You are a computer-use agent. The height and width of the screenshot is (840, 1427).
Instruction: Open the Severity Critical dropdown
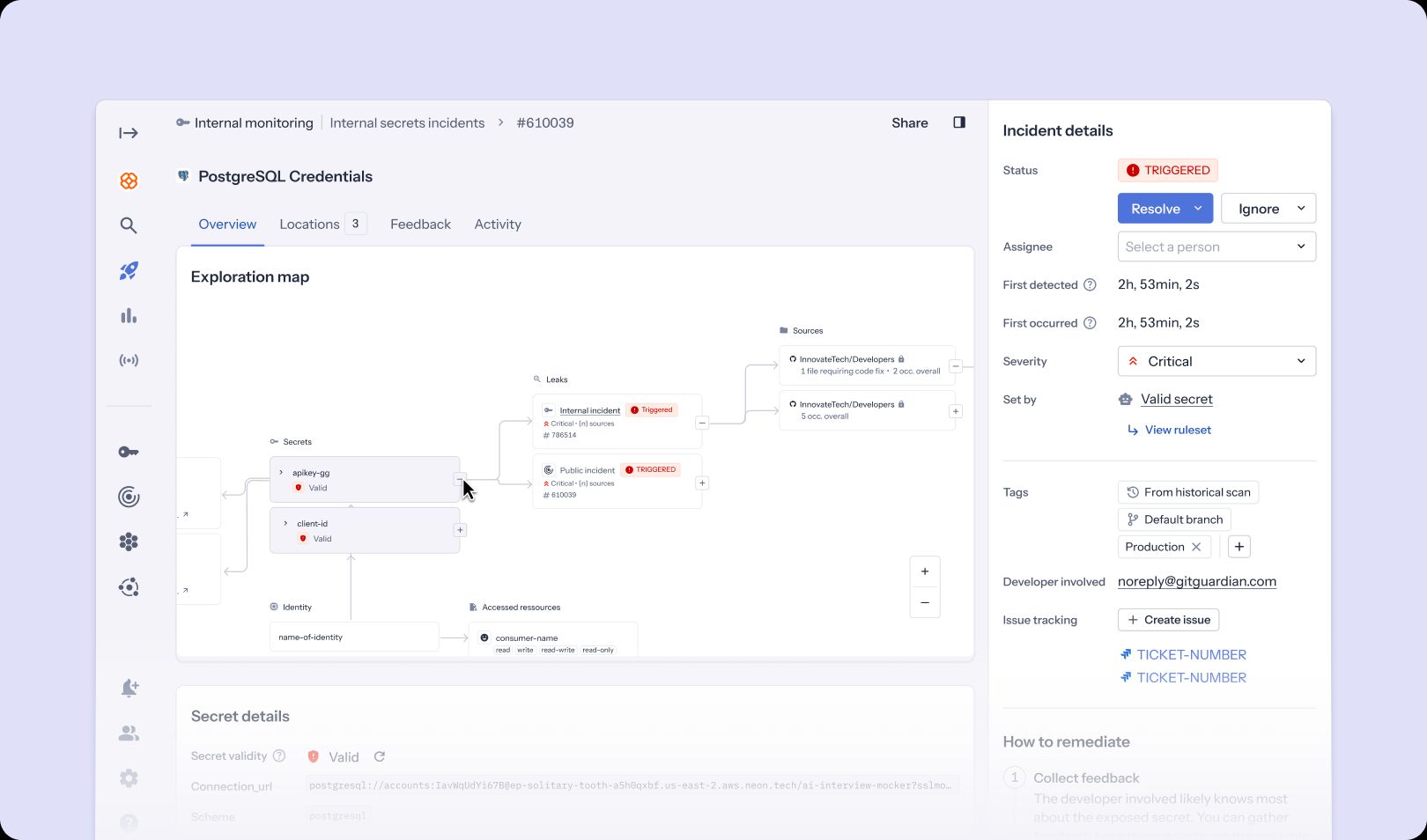(x=1216, y=361)
